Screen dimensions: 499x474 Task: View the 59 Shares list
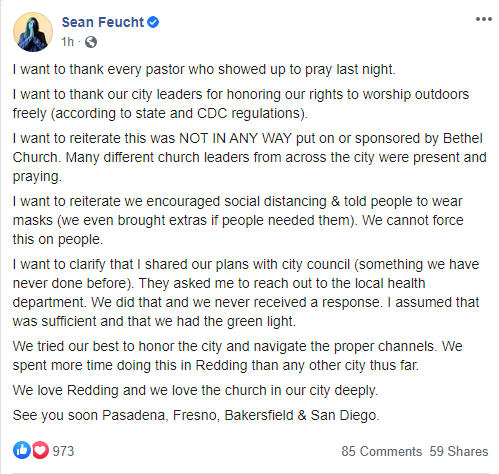(x=459, y=451)
